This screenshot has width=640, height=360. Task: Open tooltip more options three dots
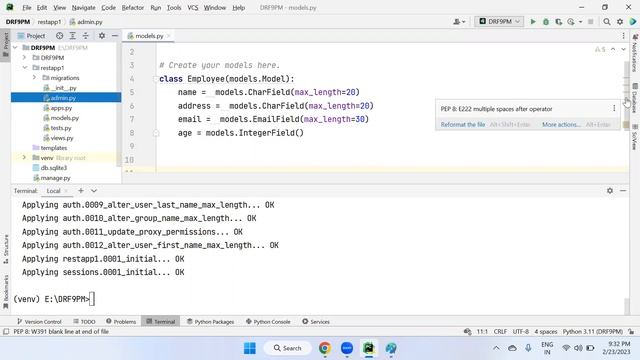pyautogui.click(x=614, y=109)
